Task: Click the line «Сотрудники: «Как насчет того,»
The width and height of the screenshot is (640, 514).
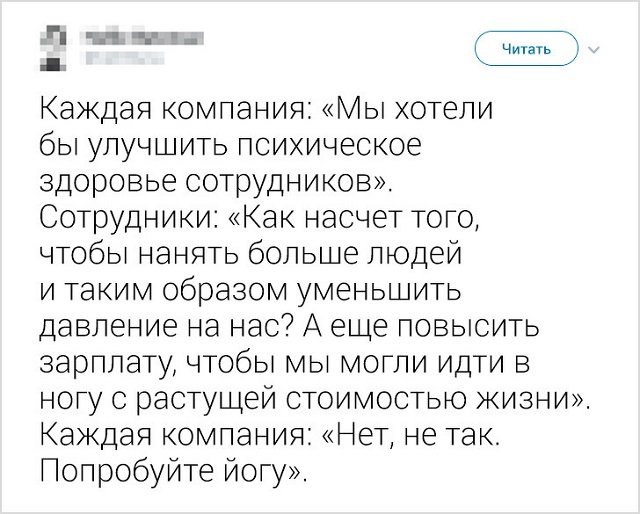Action: (260, 218)
